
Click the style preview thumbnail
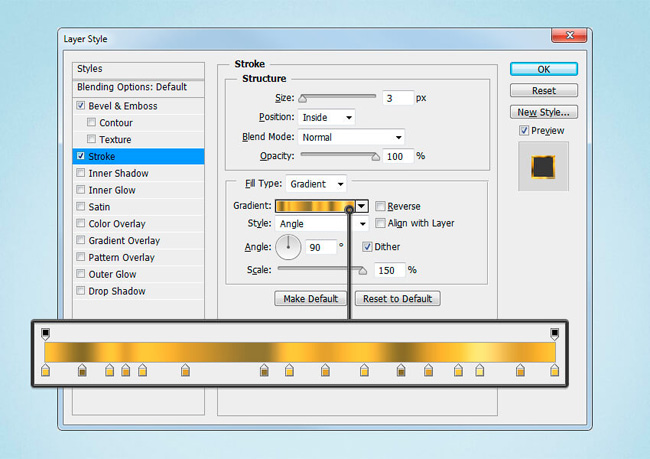pyautogui.click(x=543, y=166)
